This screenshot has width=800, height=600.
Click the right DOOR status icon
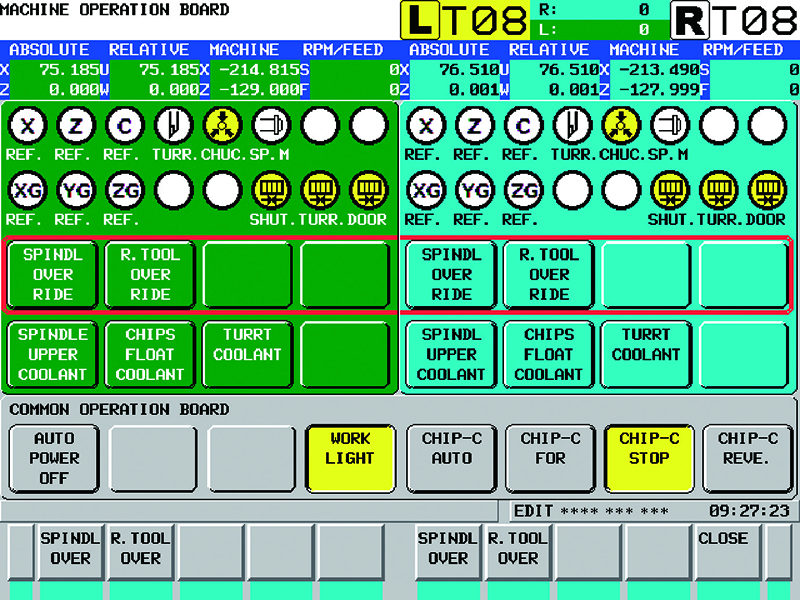(767, 188)
